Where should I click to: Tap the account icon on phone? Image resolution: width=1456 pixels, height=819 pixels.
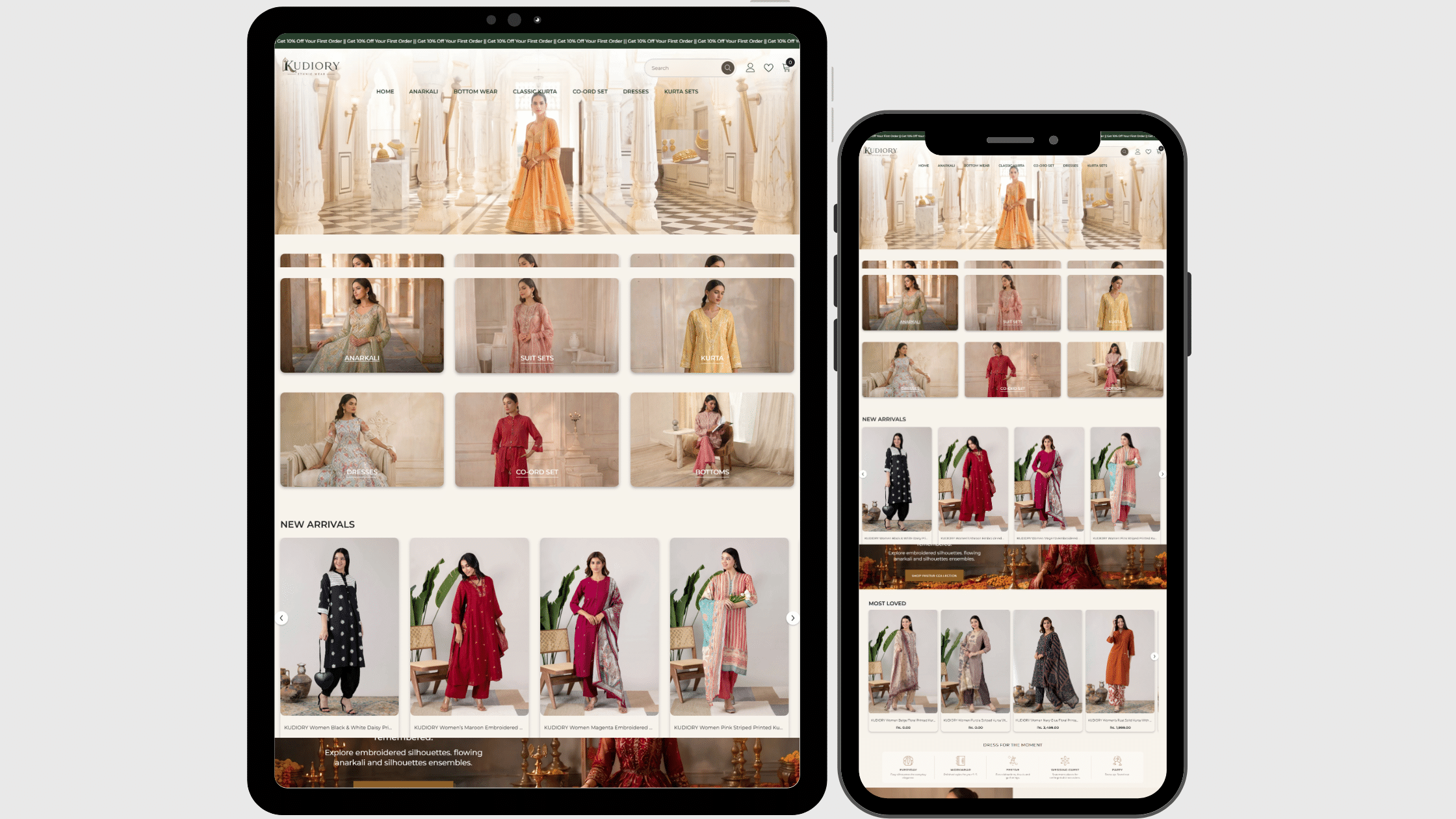[1137, 151]
